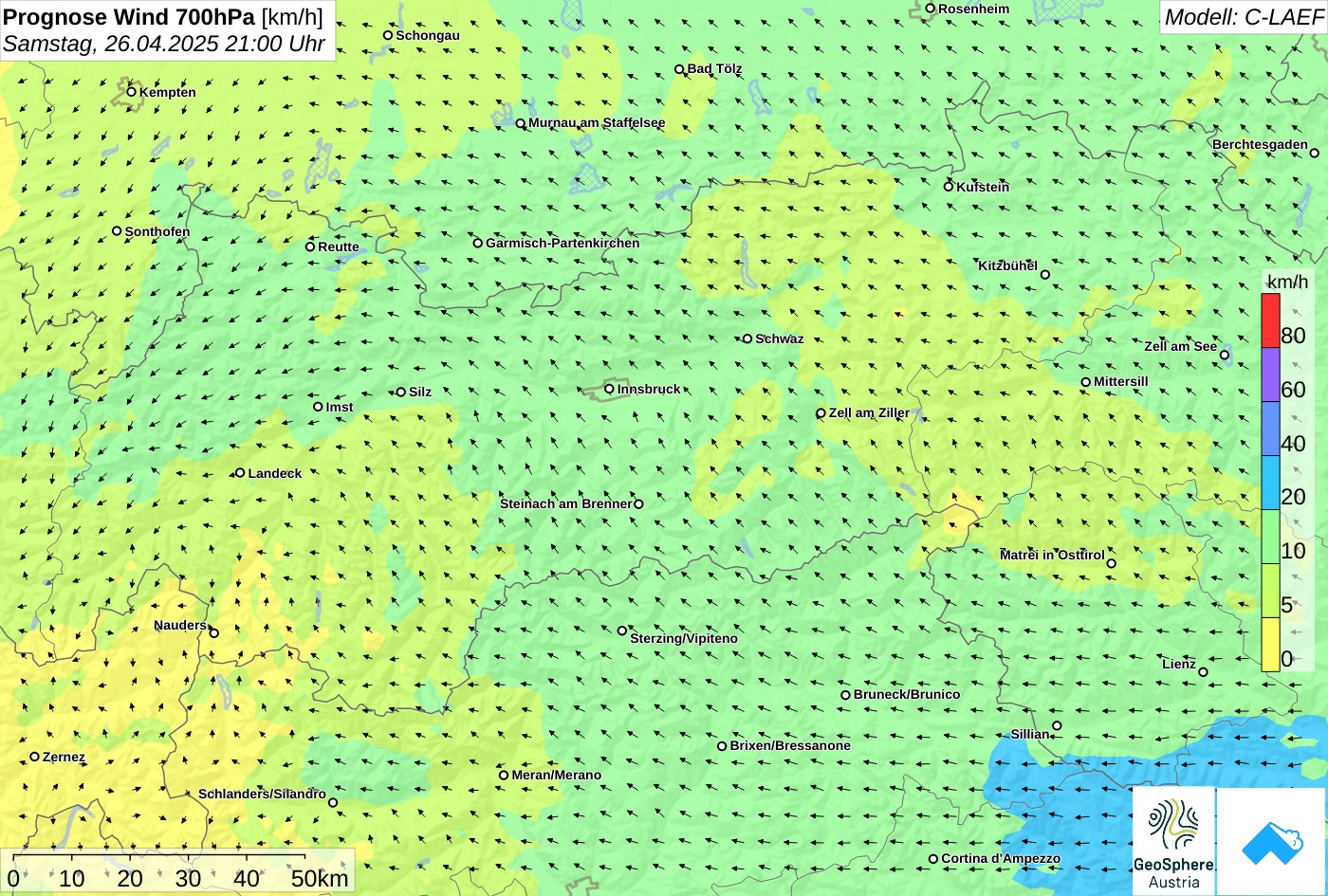This screenshot has height=896, width=1328.
Task: Click the yellow 0 km/h legend swatch
Action: 1270,645
